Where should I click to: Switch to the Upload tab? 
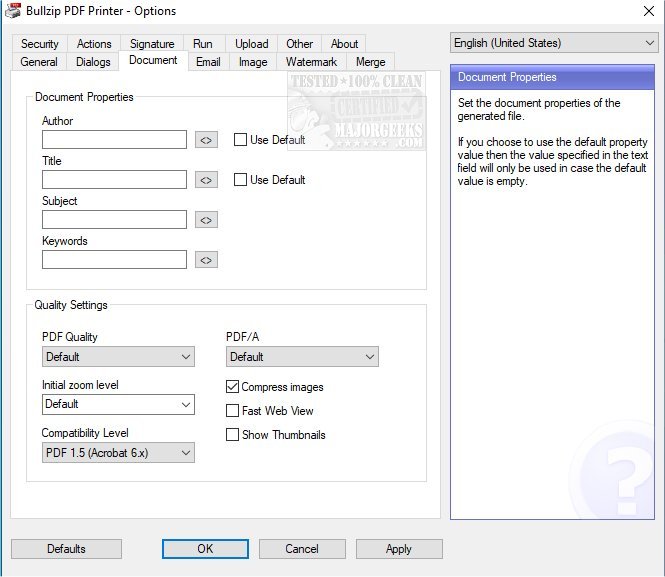(x=251, y=44)
